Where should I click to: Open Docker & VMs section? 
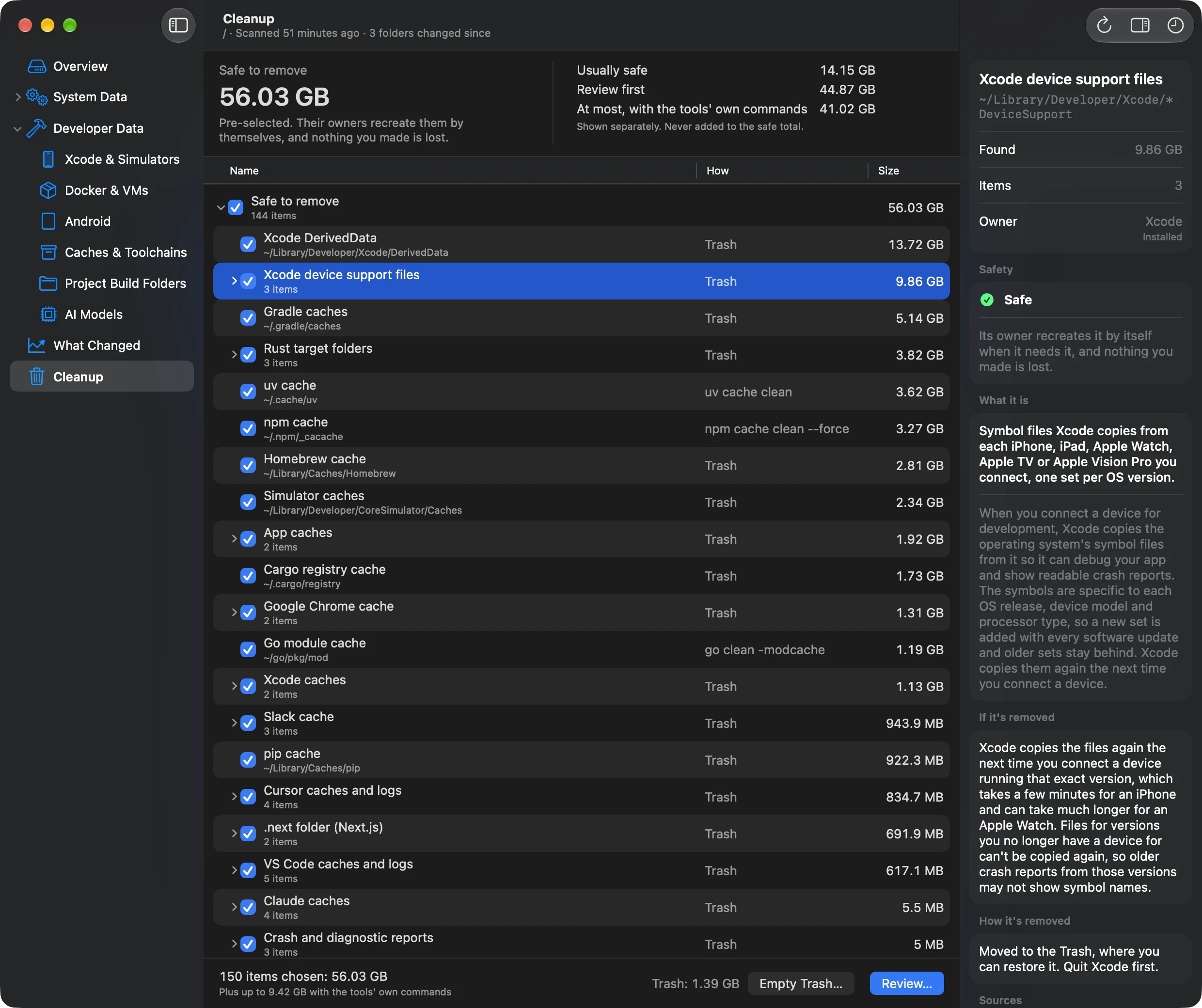[x=102, y=190]
